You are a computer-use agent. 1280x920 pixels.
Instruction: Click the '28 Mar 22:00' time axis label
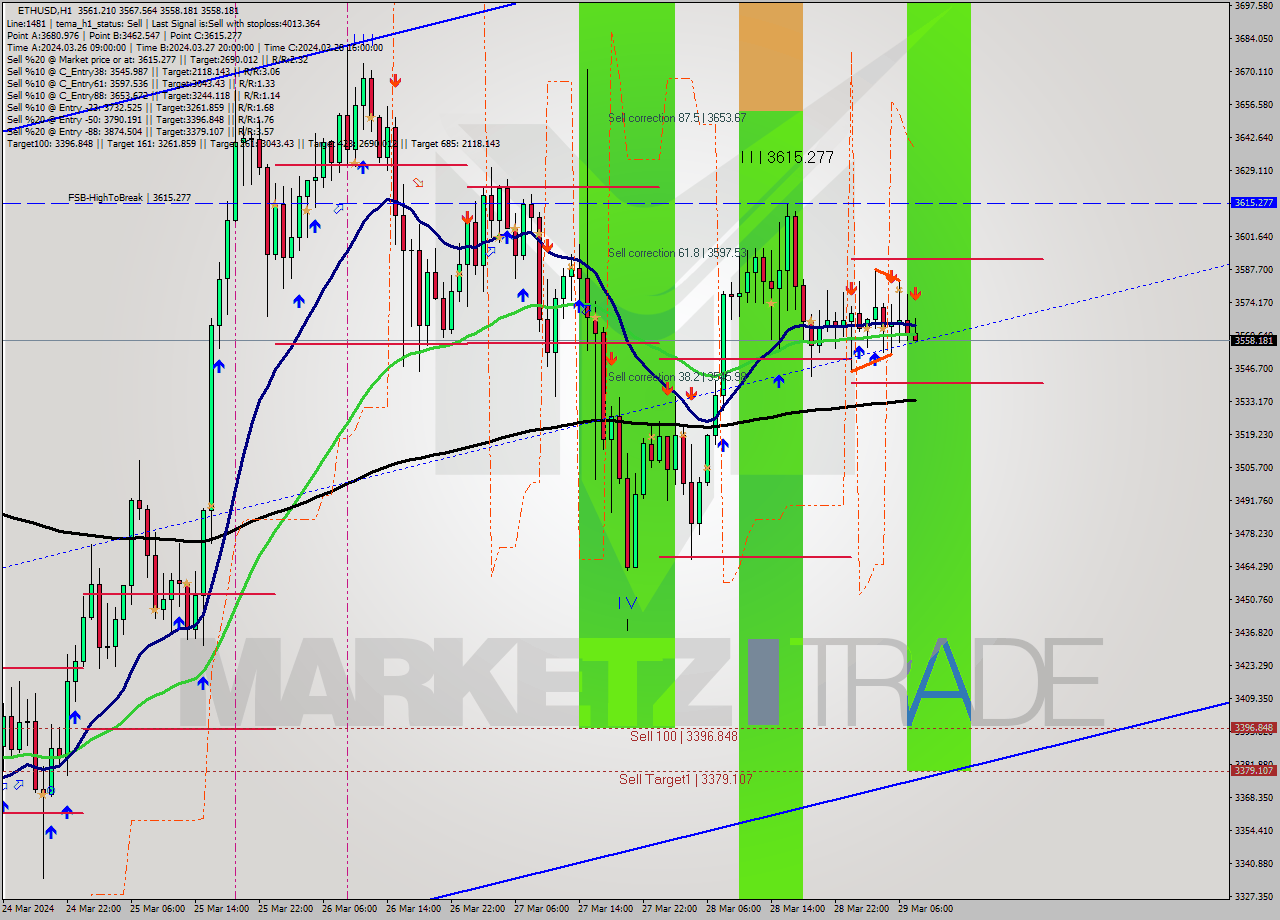coord(861,909)
